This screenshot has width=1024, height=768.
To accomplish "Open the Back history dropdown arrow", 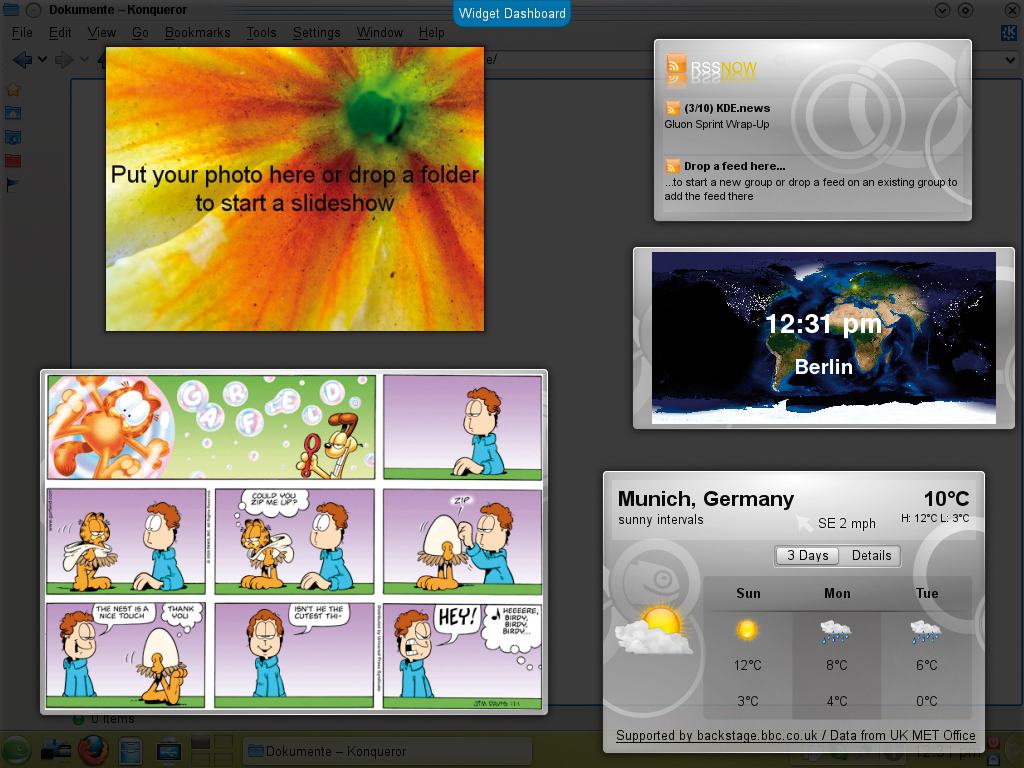I will (42, 60).
